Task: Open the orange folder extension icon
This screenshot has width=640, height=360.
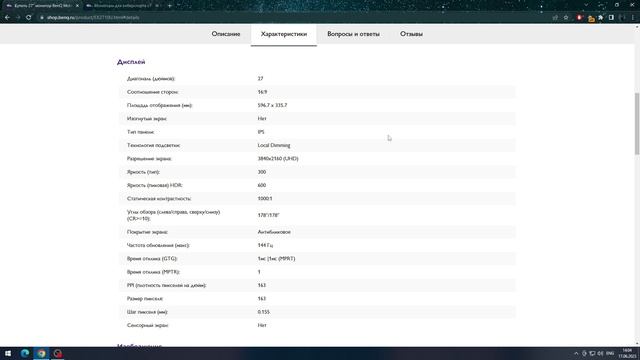Action: pyautogui.click(x=591, y=18)
